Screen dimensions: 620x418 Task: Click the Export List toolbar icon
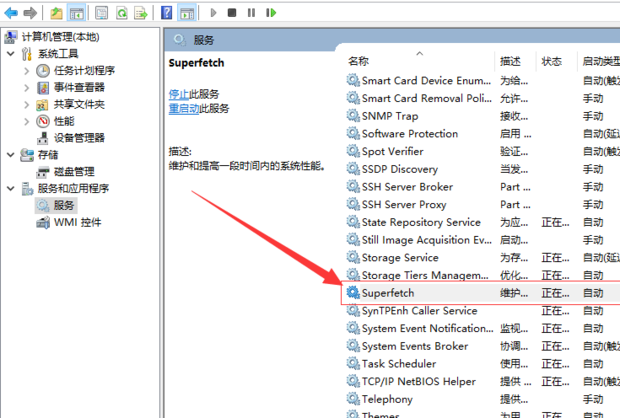tap(140, 13)
